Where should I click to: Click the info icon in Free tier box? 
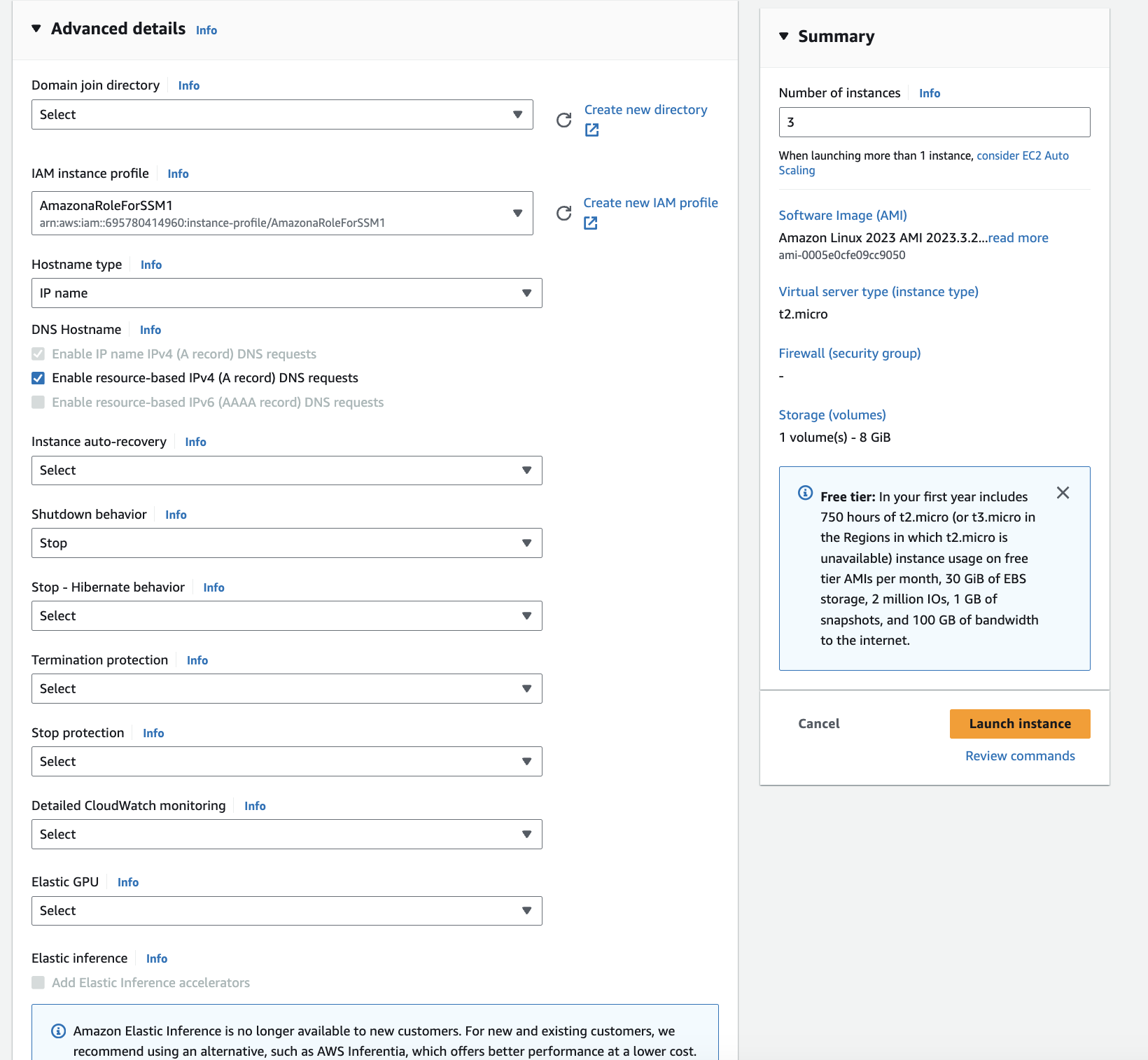point(806,493)
